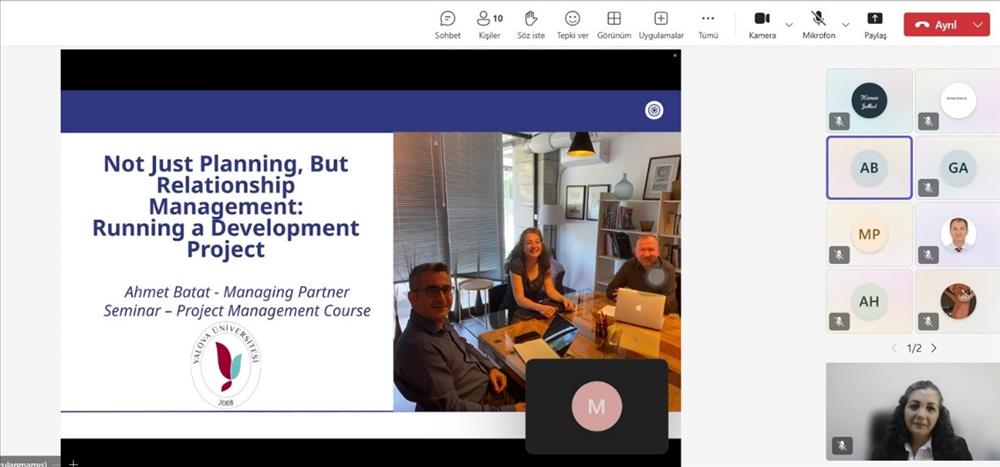This screenshot has height=467, width=1000.
Task: Expand the Kamera options arrow
Action: pyautogui.click(x=789, y=25)
